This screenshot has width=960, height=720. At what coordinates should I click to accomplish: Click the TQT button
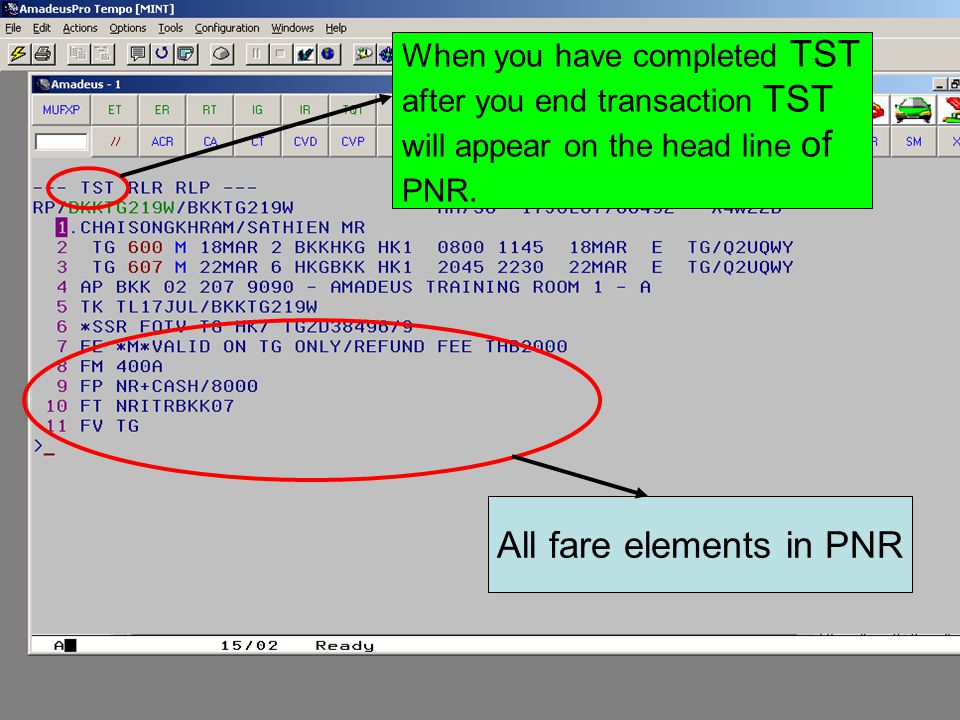click(353, 110)
